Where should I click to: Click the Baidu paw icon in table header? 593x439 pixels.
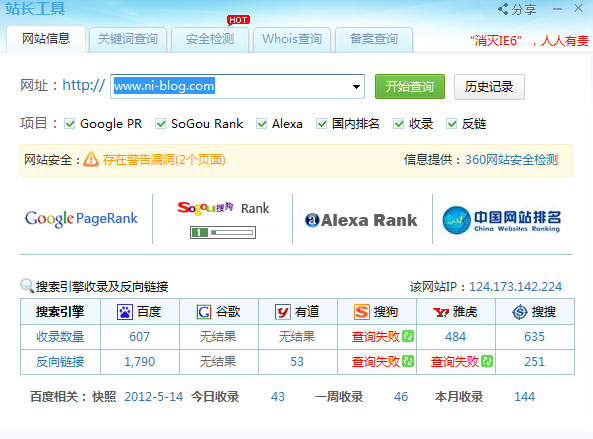tap(125, 312)
